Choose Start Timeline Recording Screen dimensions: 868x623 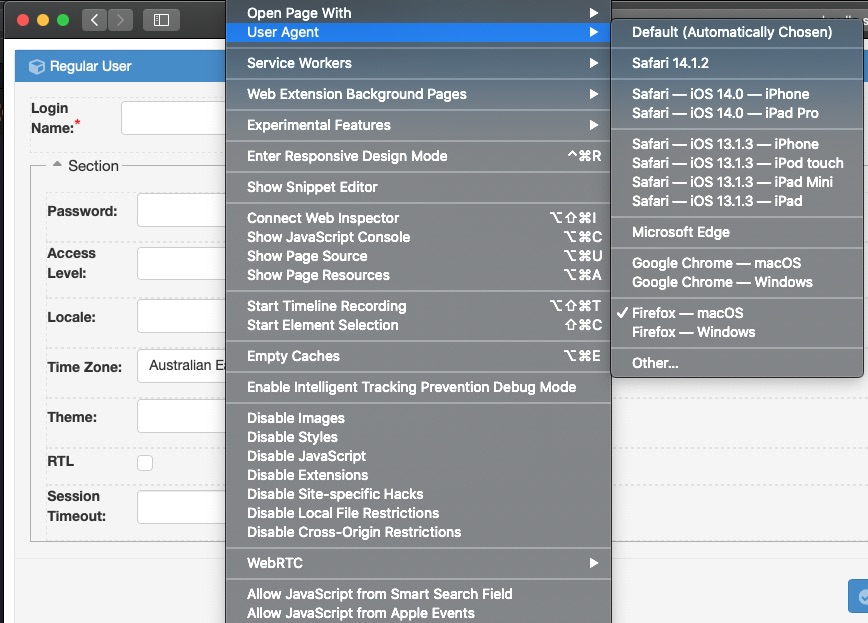point(418,306)
